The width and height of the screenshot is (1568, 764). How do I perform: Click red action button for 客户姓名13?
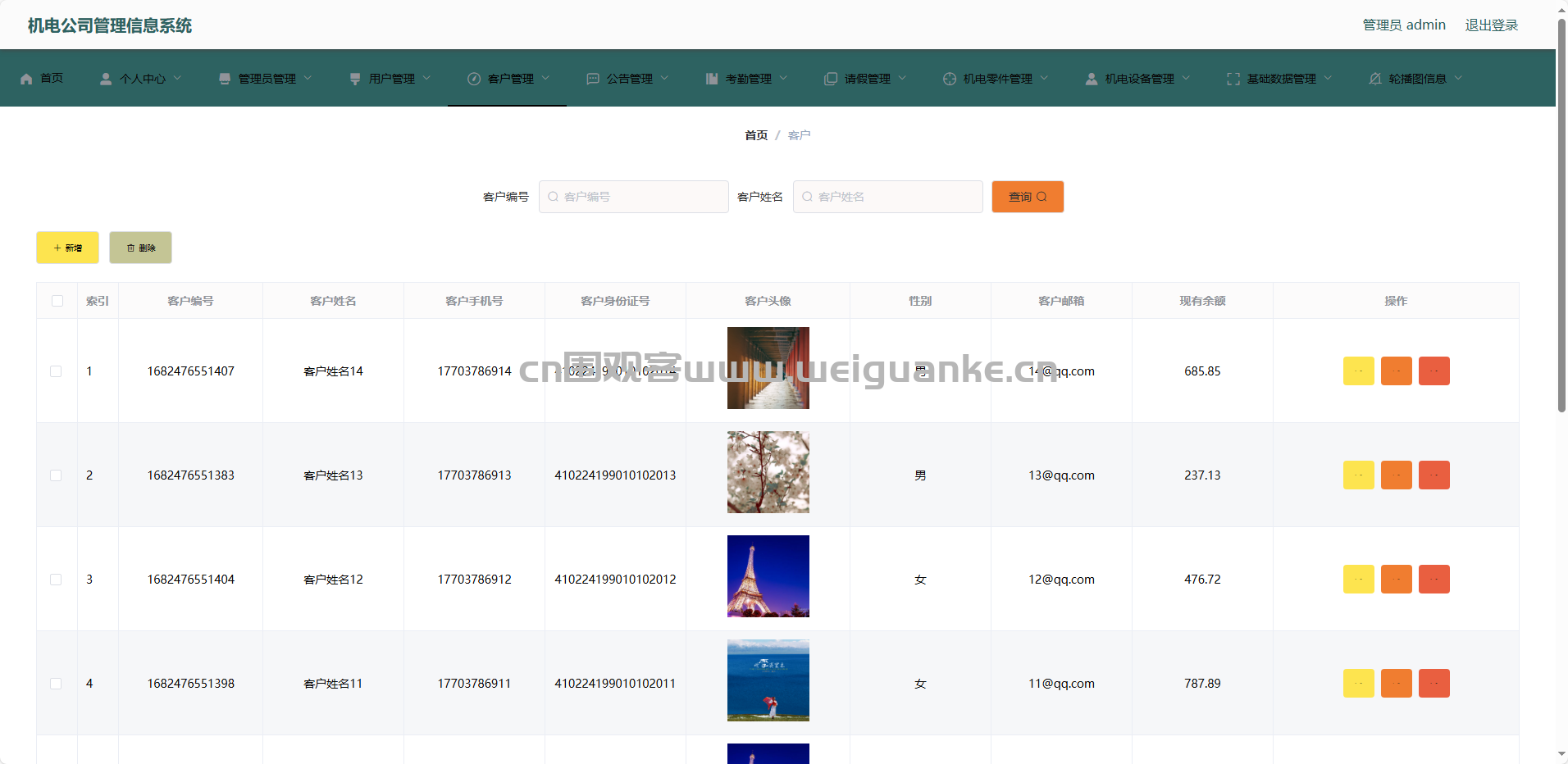(1434, 475)
